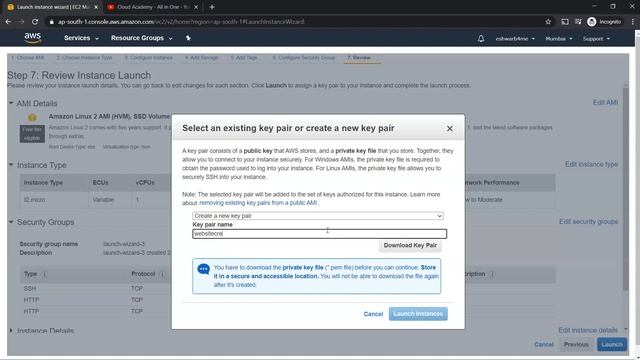
Task: Reload the page with refresh icon
Action: click(35, 22)
